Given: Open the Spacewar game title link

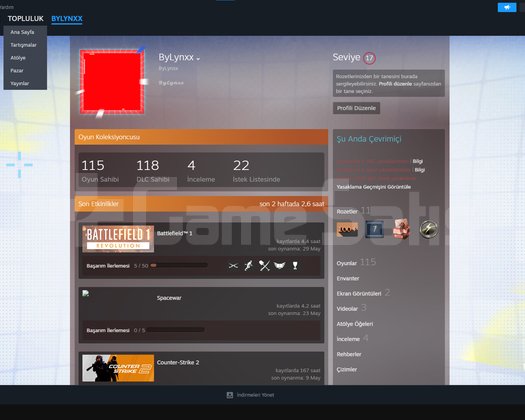Looking at the screenshot, I should click(169, 298).
